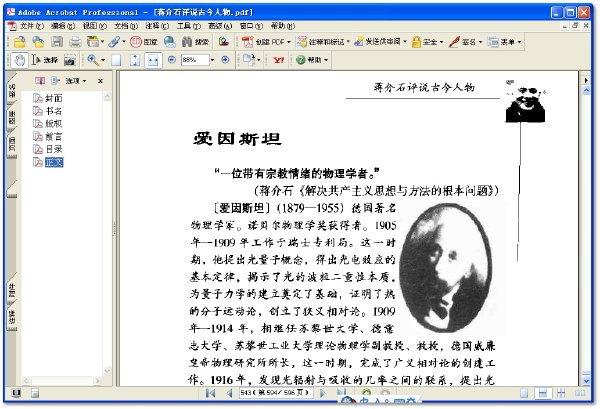Set Fit Page view
Viewport: 600px width, 409px height.
click(135, 60)
